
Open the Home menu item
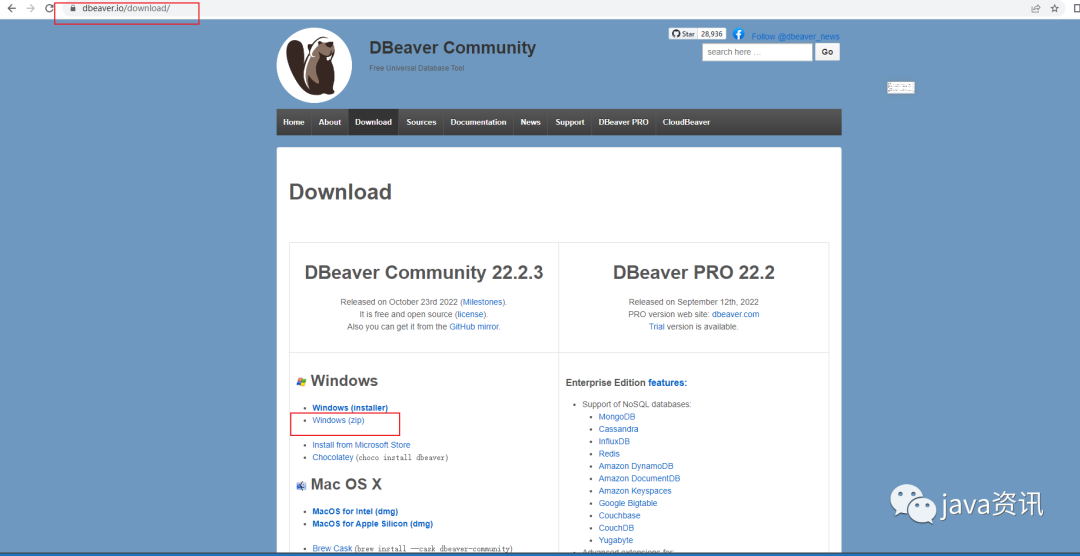click(x=293, y=122)
